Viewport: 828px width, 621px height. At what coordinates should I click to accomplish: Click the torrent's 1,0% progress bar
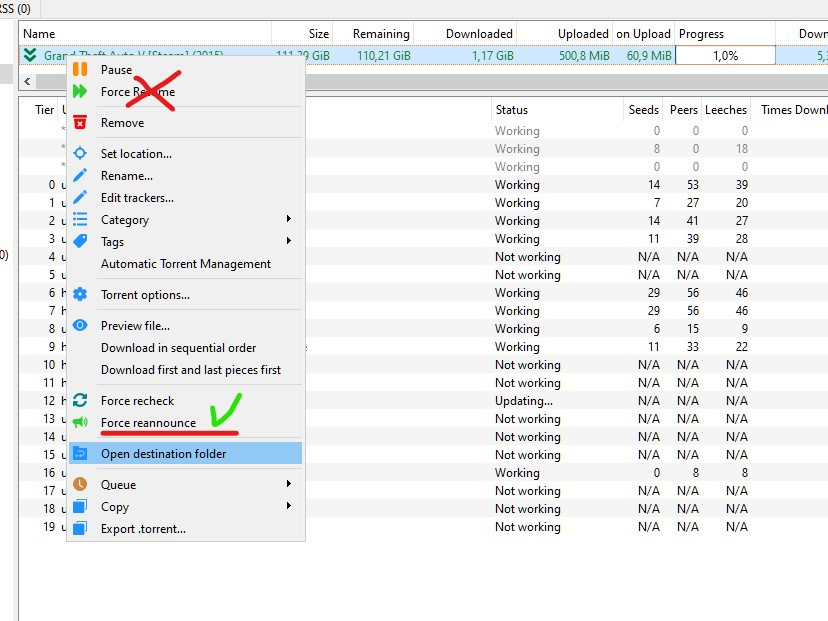click(725, 56)
